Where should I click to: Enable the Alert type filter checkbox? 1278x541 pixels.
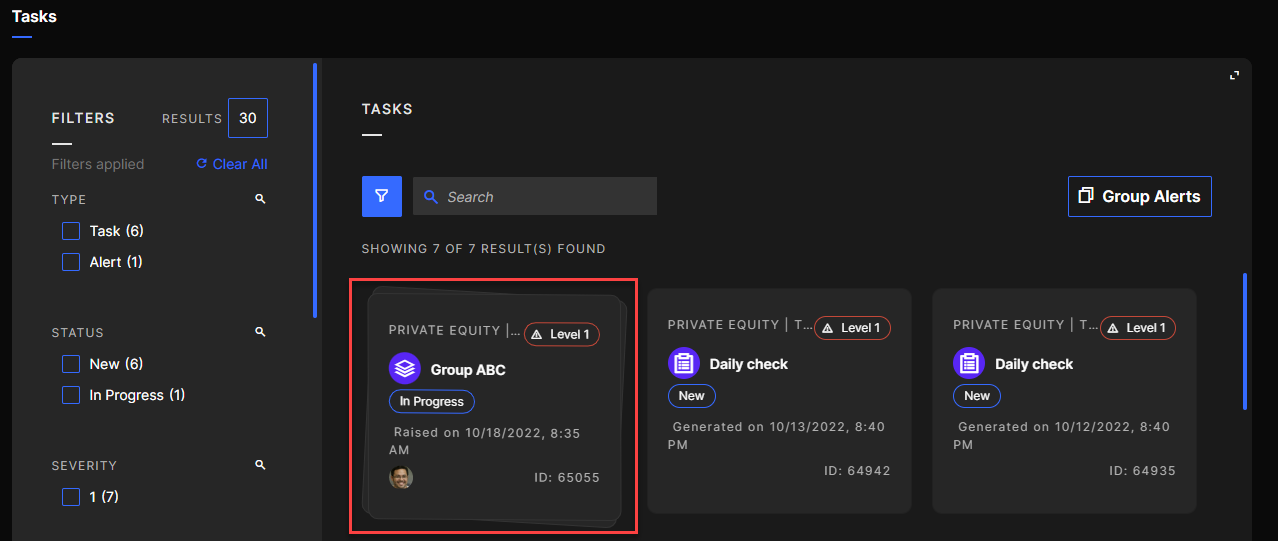click(x=71, y=262)
